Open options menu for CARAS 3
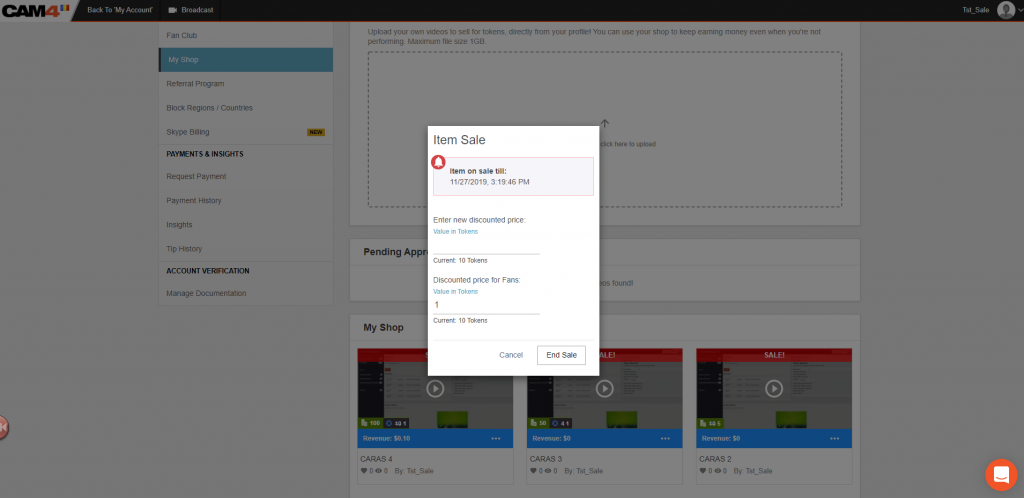The image size is (1024, 498). pyautogui.click(x=665, y=438)
